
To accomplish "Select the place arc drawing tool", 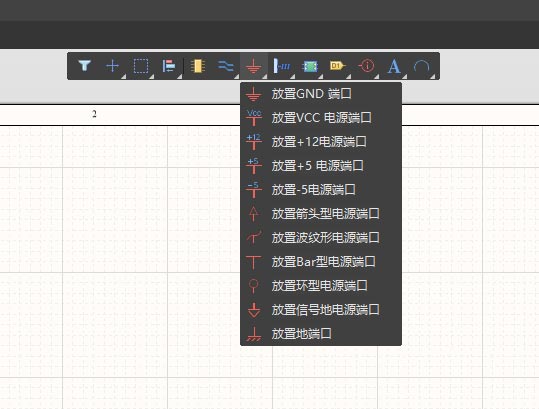I will 421,66.
